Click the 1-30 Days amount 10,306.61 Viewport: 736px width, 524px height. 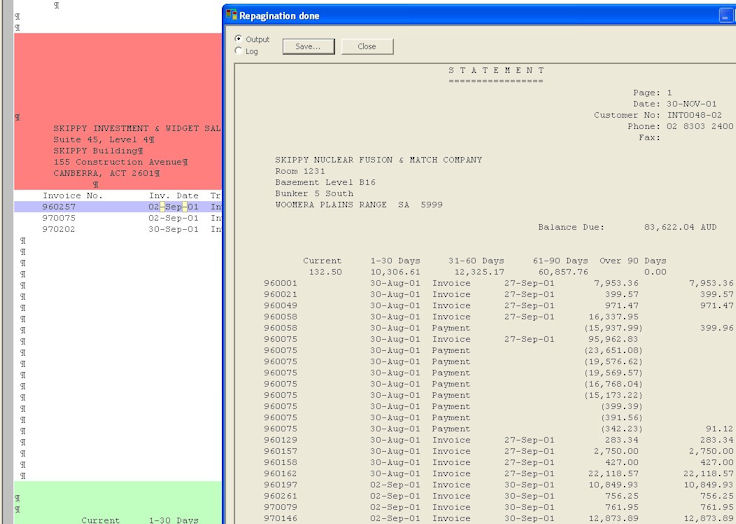pyautogui.click(x=395, y=272)
